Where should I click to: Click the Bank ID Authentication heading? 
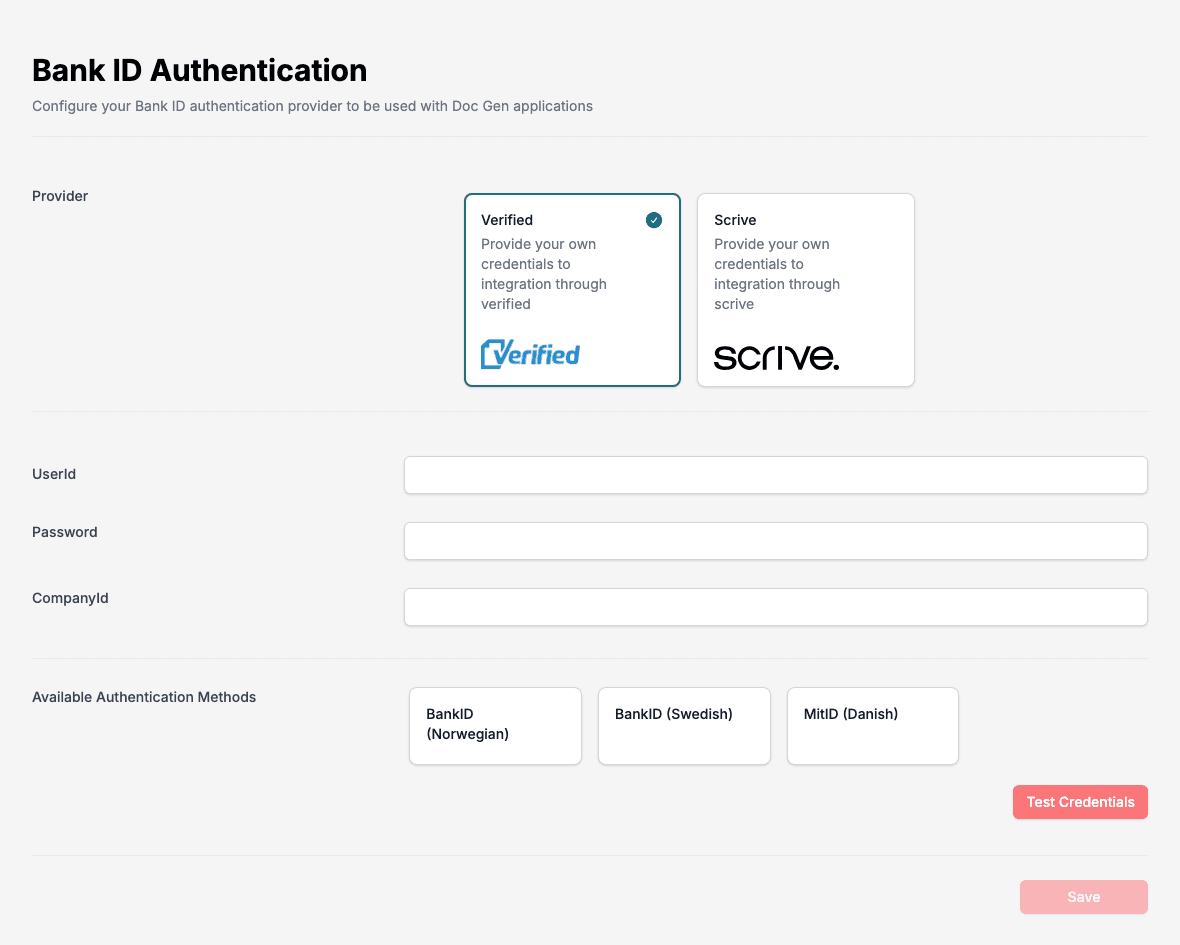(x=199, y=71)
